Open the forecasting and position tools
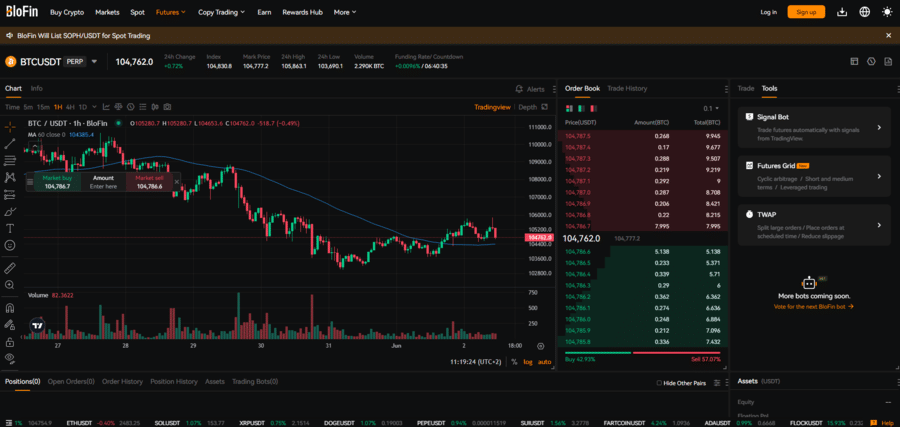 coord(10,195)
